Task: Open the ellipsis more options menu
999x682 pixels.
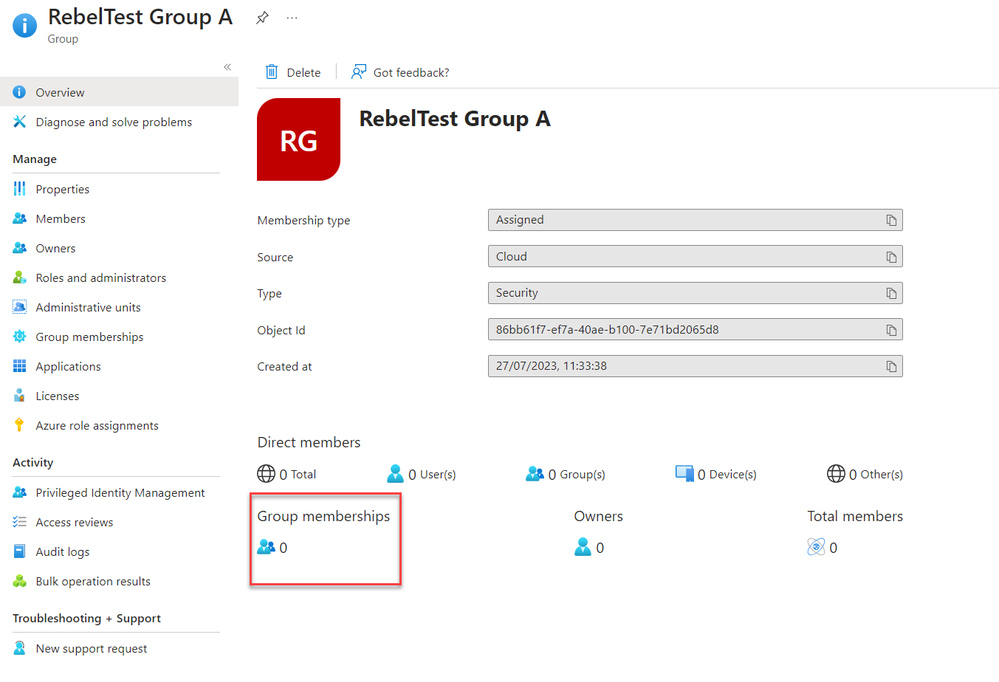Action: tap(292, 18)
